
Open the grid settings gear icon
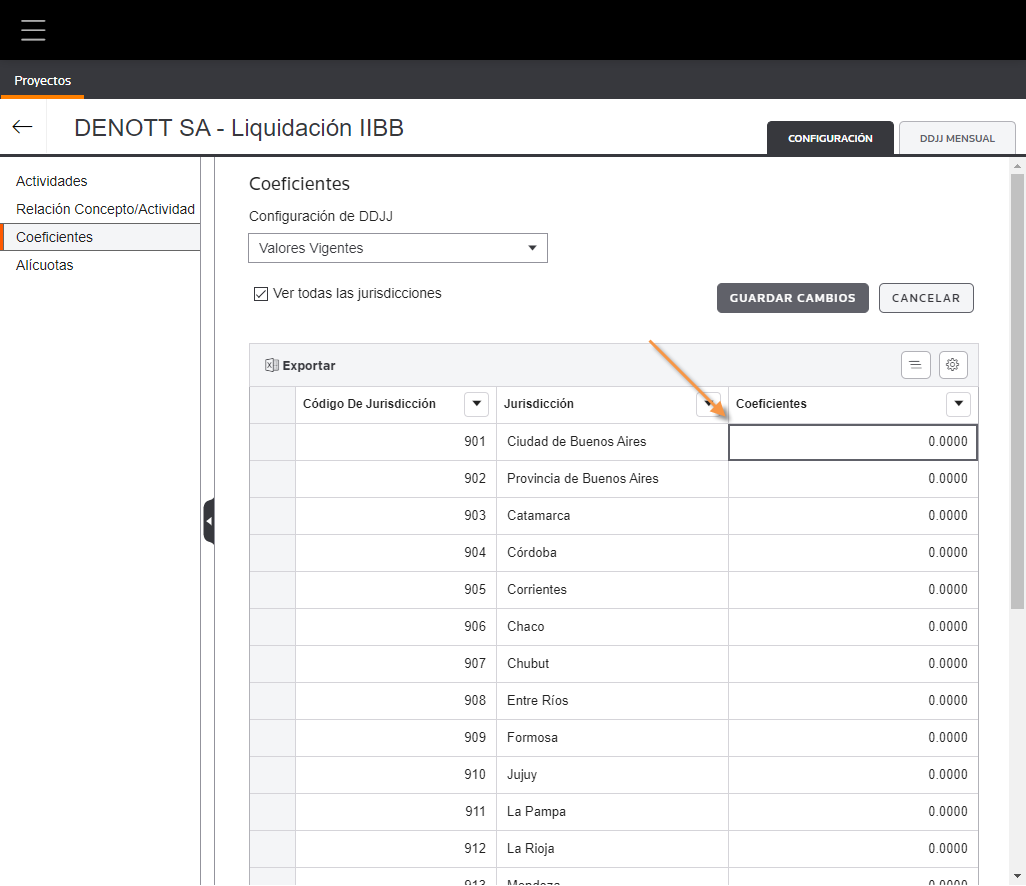(953, 364)
